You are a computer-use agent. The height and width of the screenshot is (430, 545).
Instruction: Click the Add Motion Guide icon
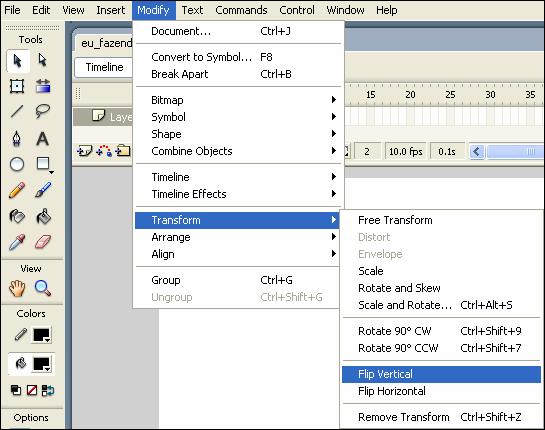click(x=104, y=151)
